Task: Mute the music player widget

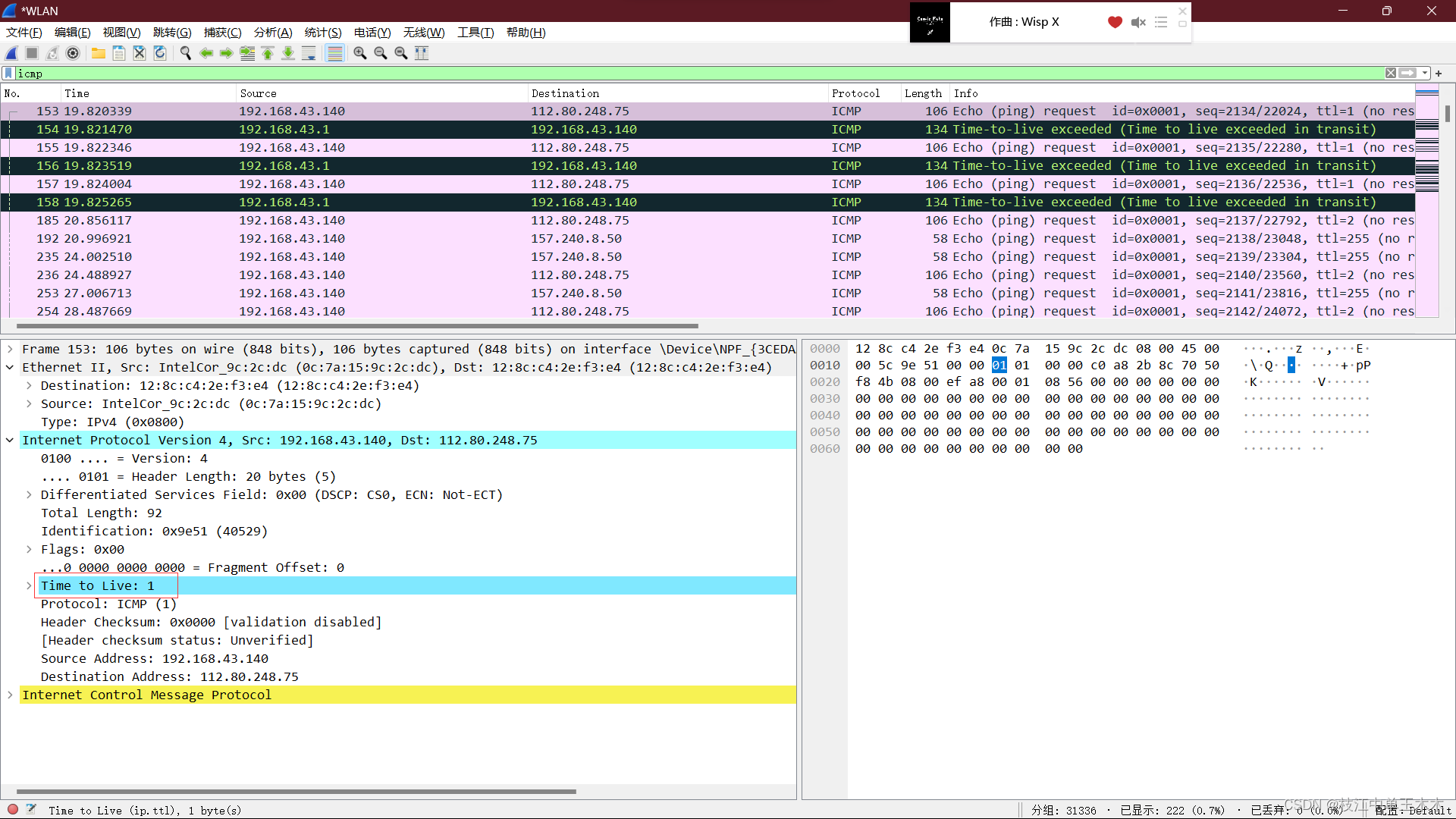Action: click(x=1137, y=23)
